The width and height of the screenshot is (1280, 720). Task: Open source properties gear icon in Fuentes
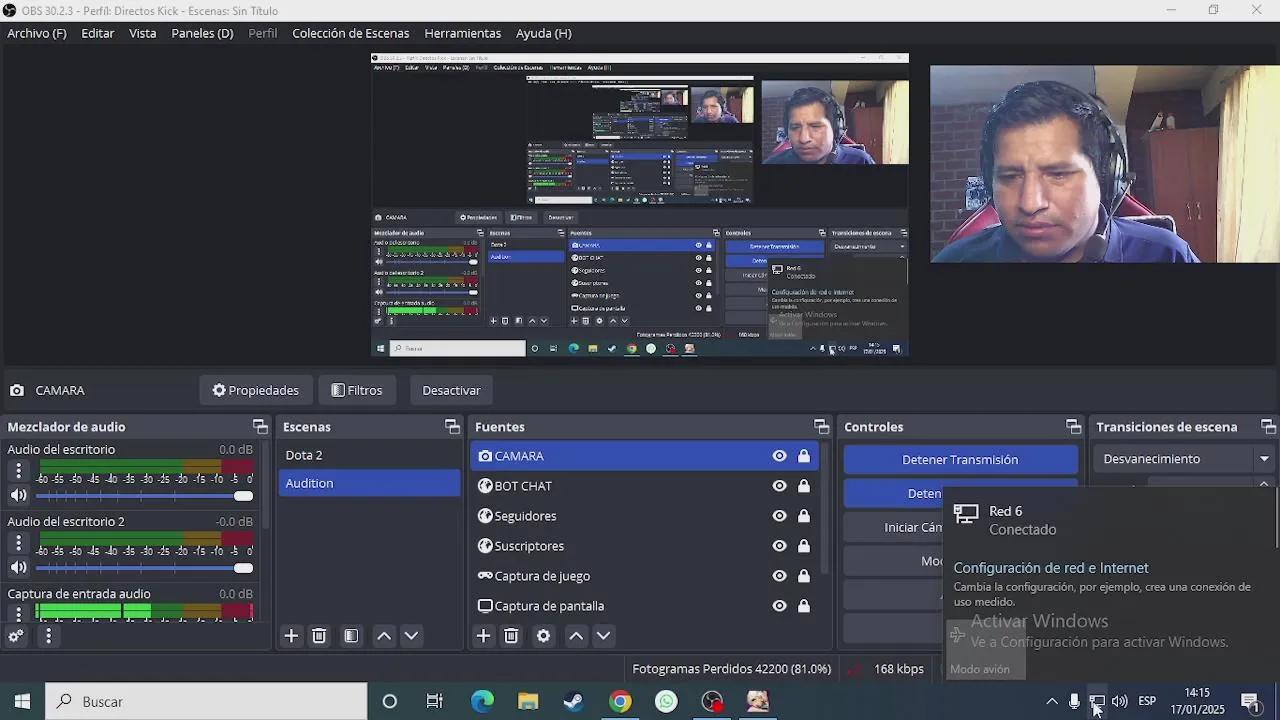click(543, 636)
